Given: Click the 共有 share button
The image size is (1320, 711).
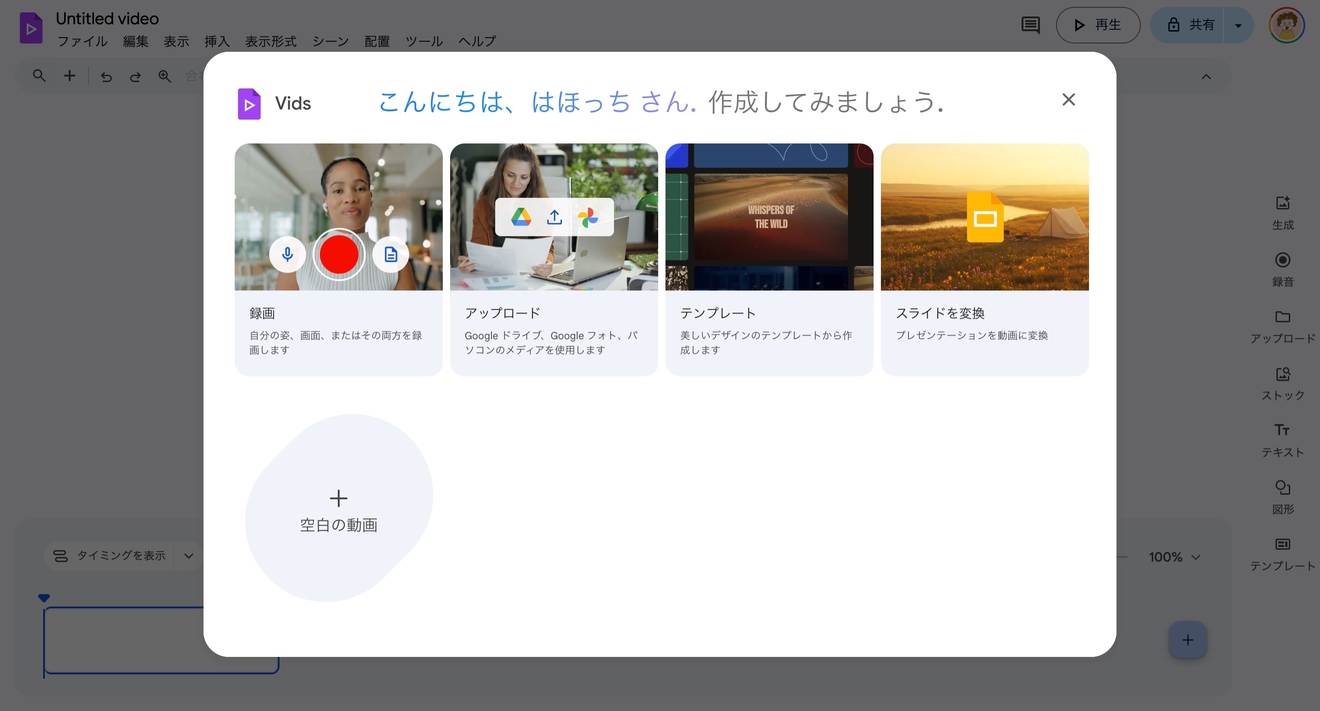Looking at the screenshot, I should tap(1189, 25).
